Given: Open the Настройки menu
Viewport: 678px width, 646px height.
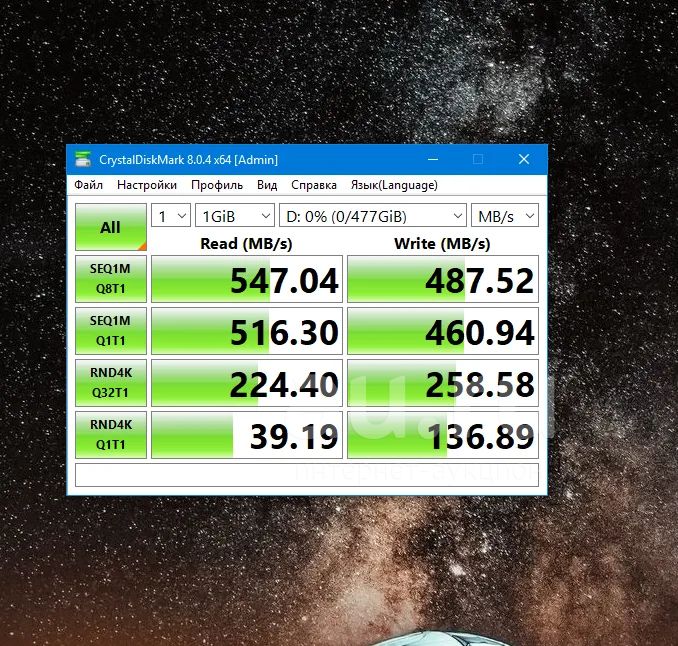Looking at the screenshot, I should (147, 185).
